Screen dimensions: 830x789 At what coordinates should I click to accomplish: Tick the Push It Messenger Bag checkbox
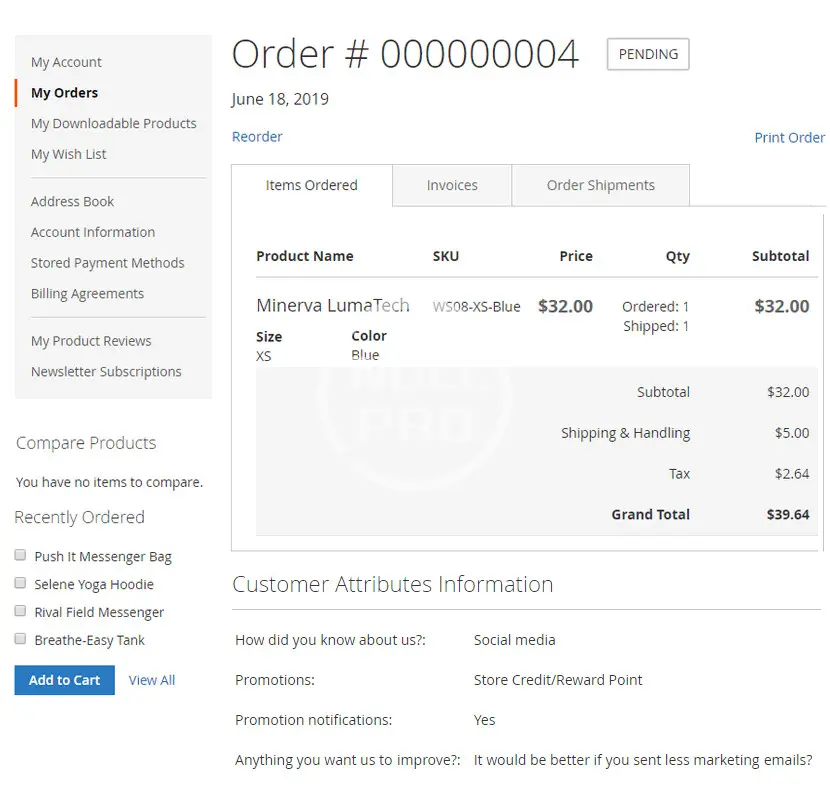(x=20, y=555)
